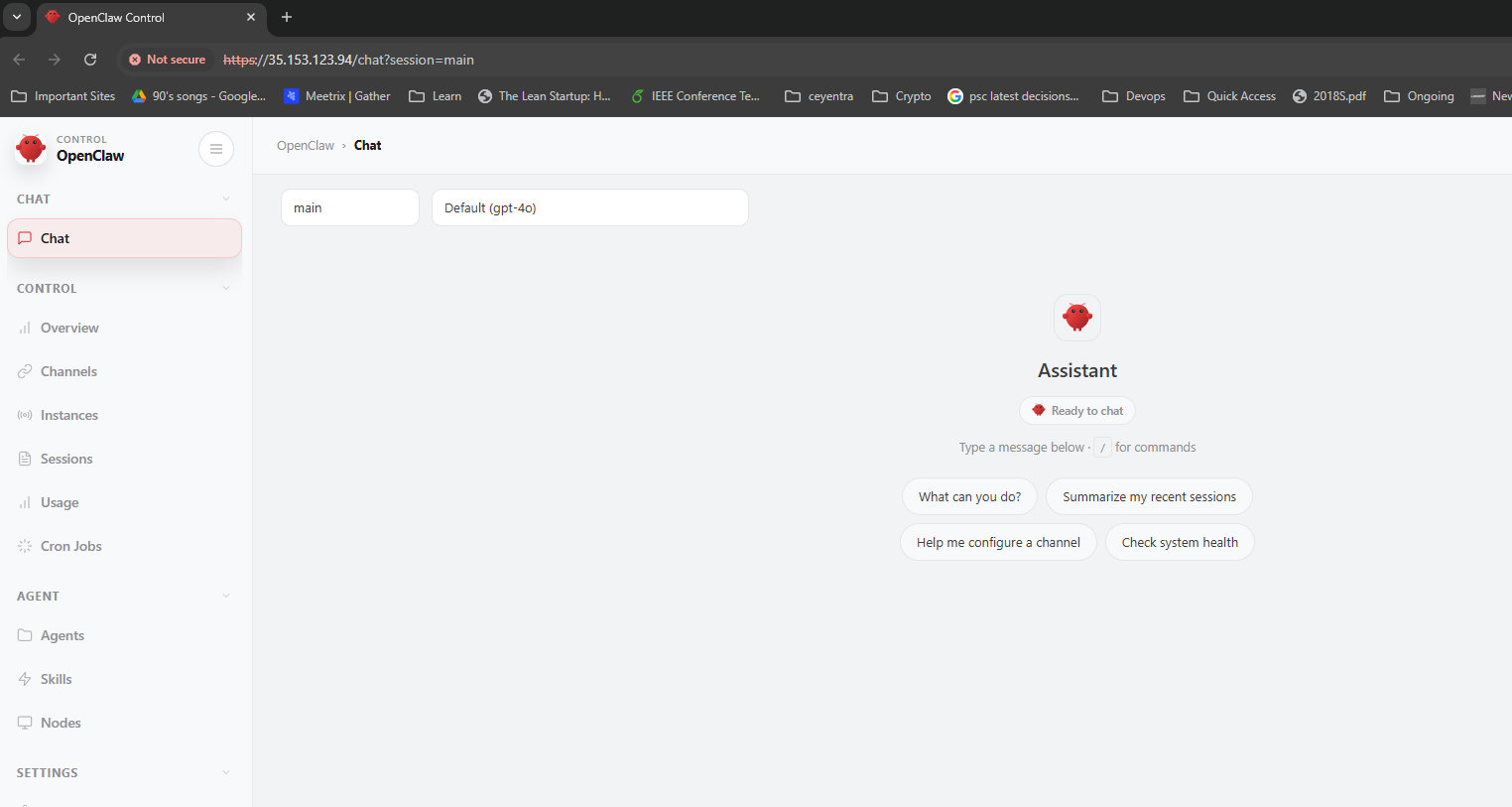Click the Sessions document icon

point(25,460)
